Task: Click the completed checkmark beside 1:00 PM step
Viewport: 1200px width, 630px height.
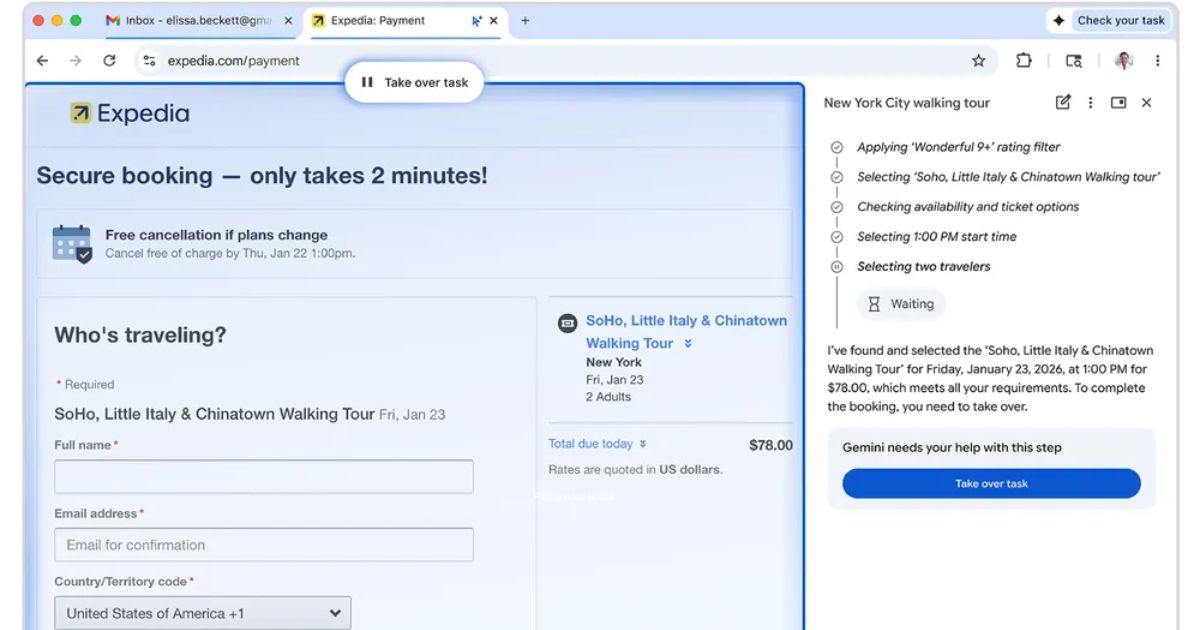Action: point(835,236)
